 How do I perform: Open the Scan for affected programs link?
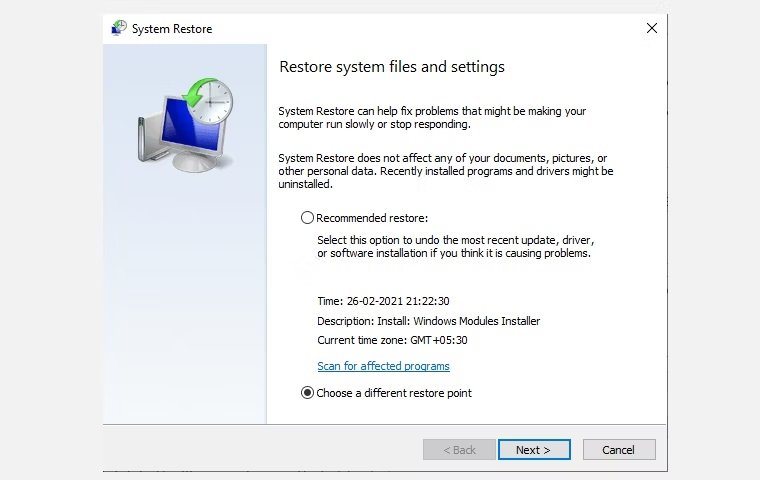(383, 366)
